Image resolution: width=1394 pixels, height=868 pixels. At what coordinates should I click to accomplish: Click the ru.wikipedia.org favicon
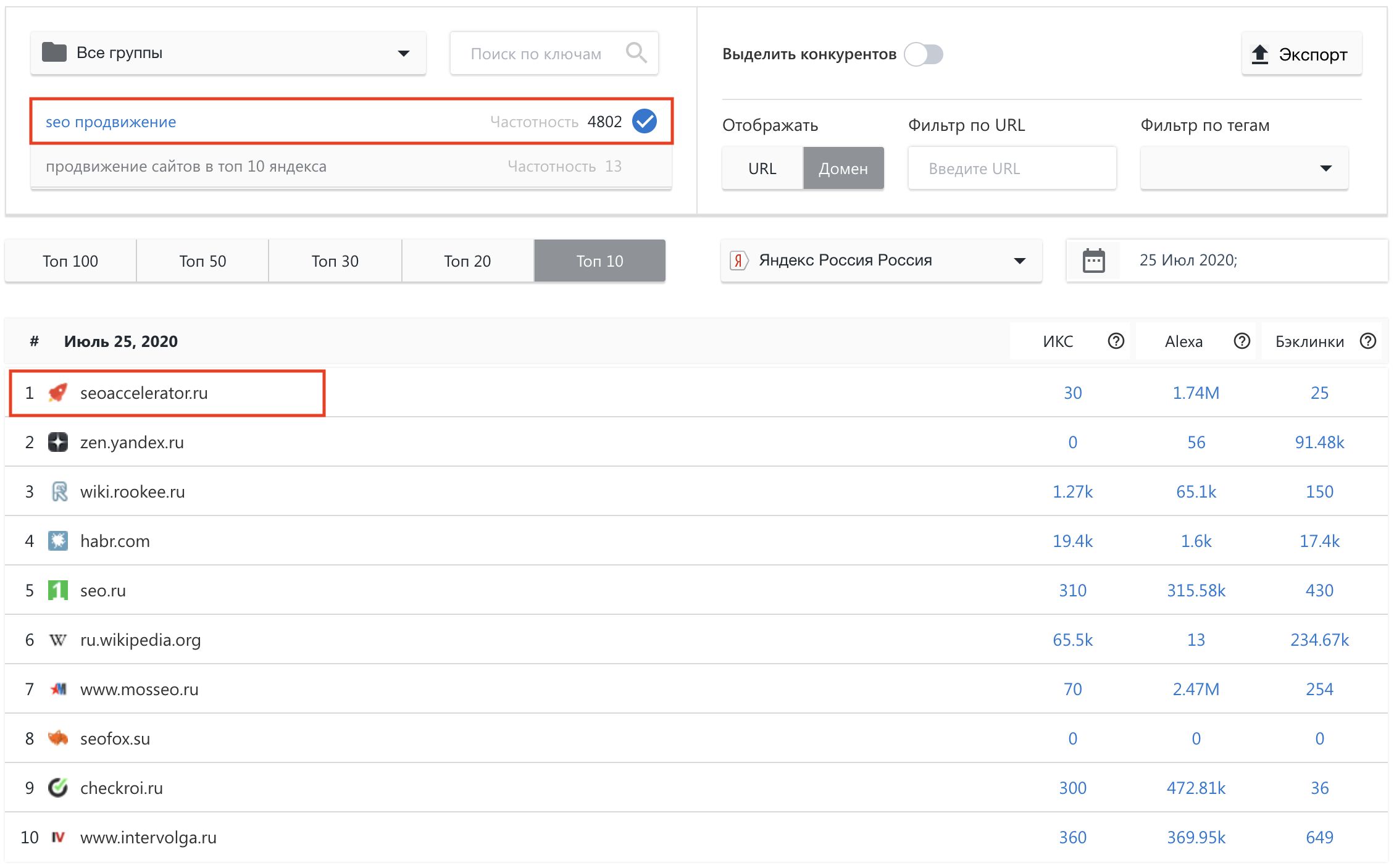pos(58,640)
